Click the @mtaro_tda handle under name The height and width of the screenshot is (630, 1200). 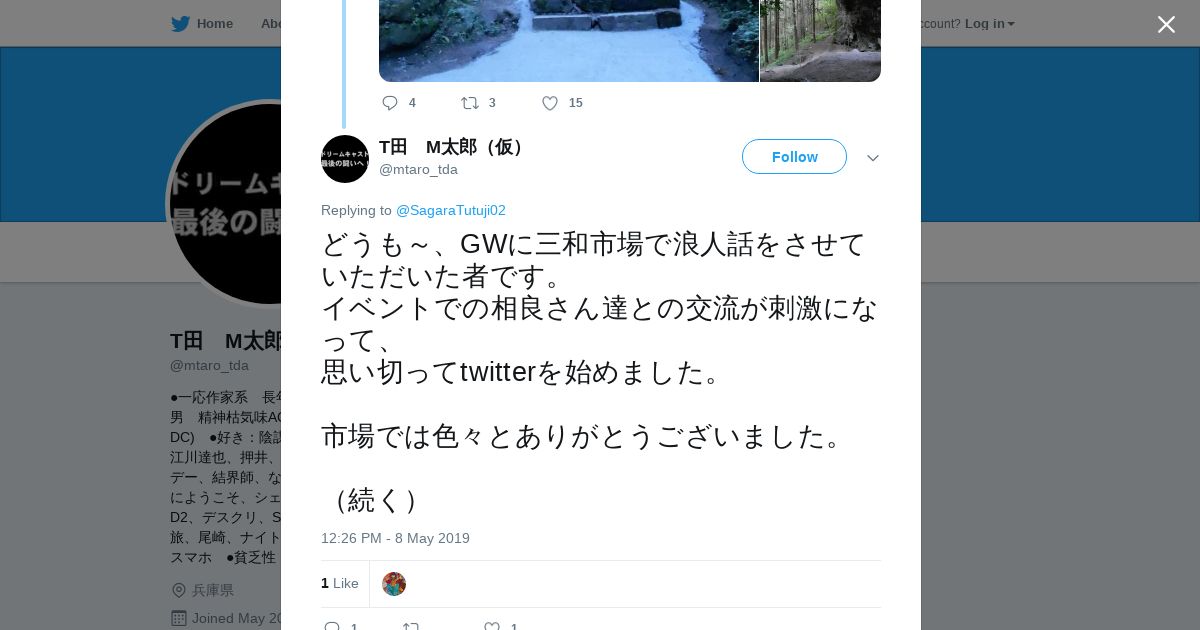(x=418, y=169)
